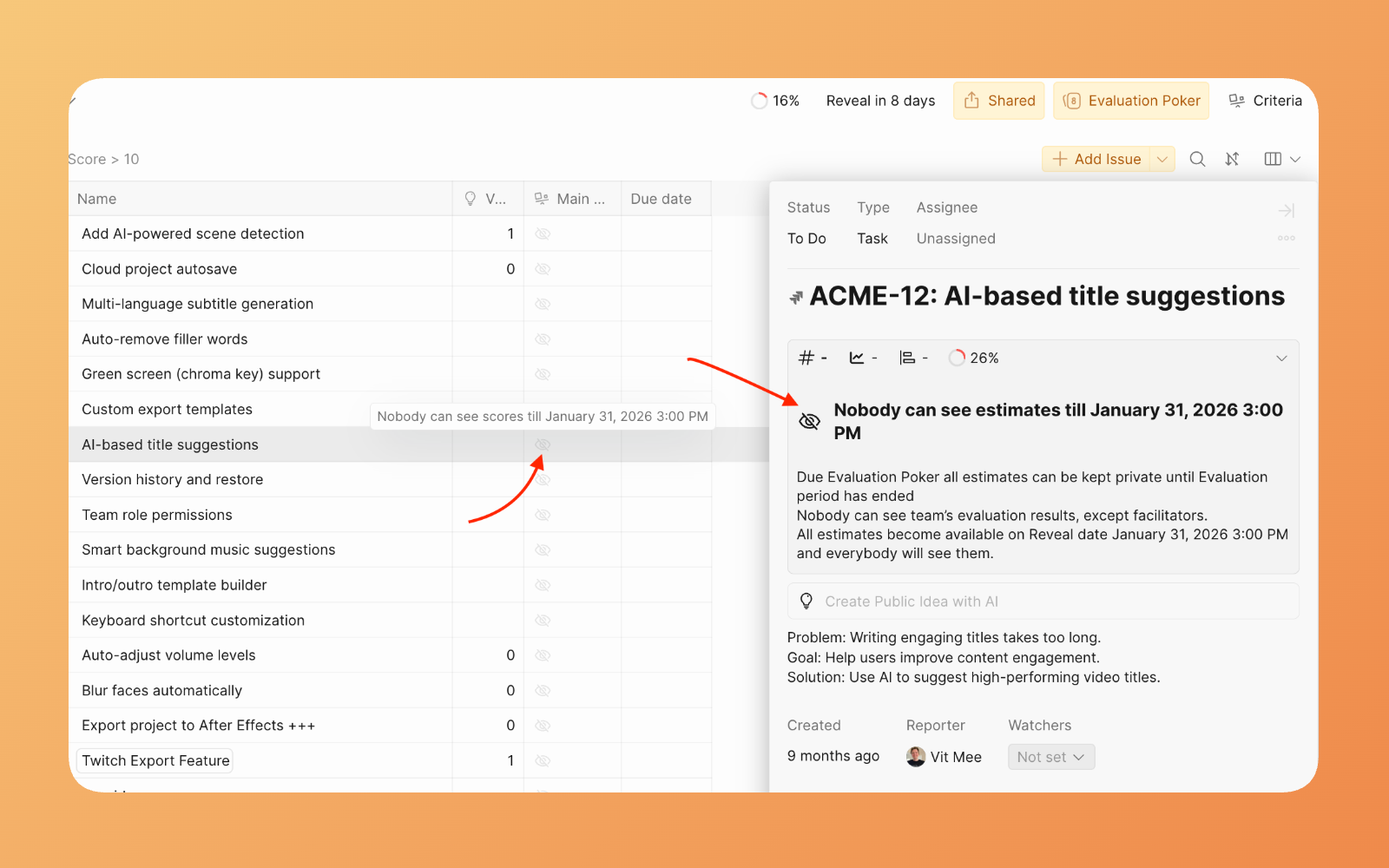The image size is (1389, 868).
Task: Click the Evaluation Poker button
Action: 1132,101
